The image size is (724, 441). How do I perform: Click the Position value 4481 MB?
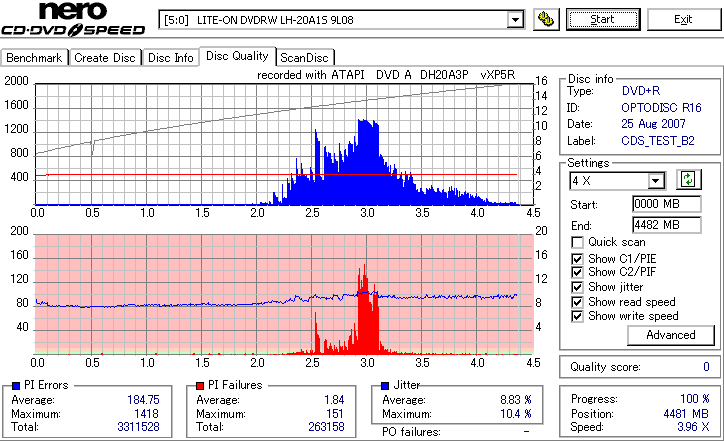[686, 414]
